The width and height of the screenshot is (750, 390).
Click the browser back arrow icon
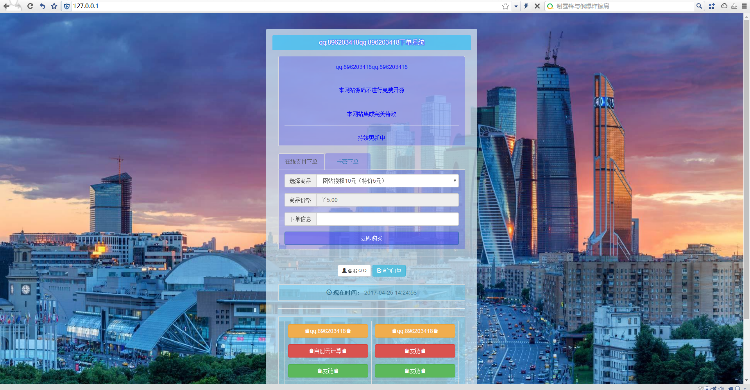click(x=7, y=6)
